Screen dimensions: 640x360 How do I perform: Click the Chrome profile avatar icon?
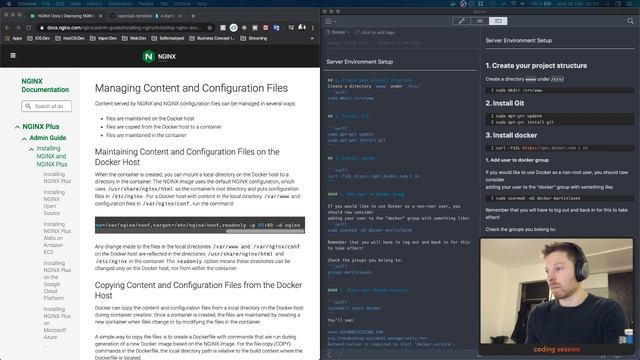302,27
